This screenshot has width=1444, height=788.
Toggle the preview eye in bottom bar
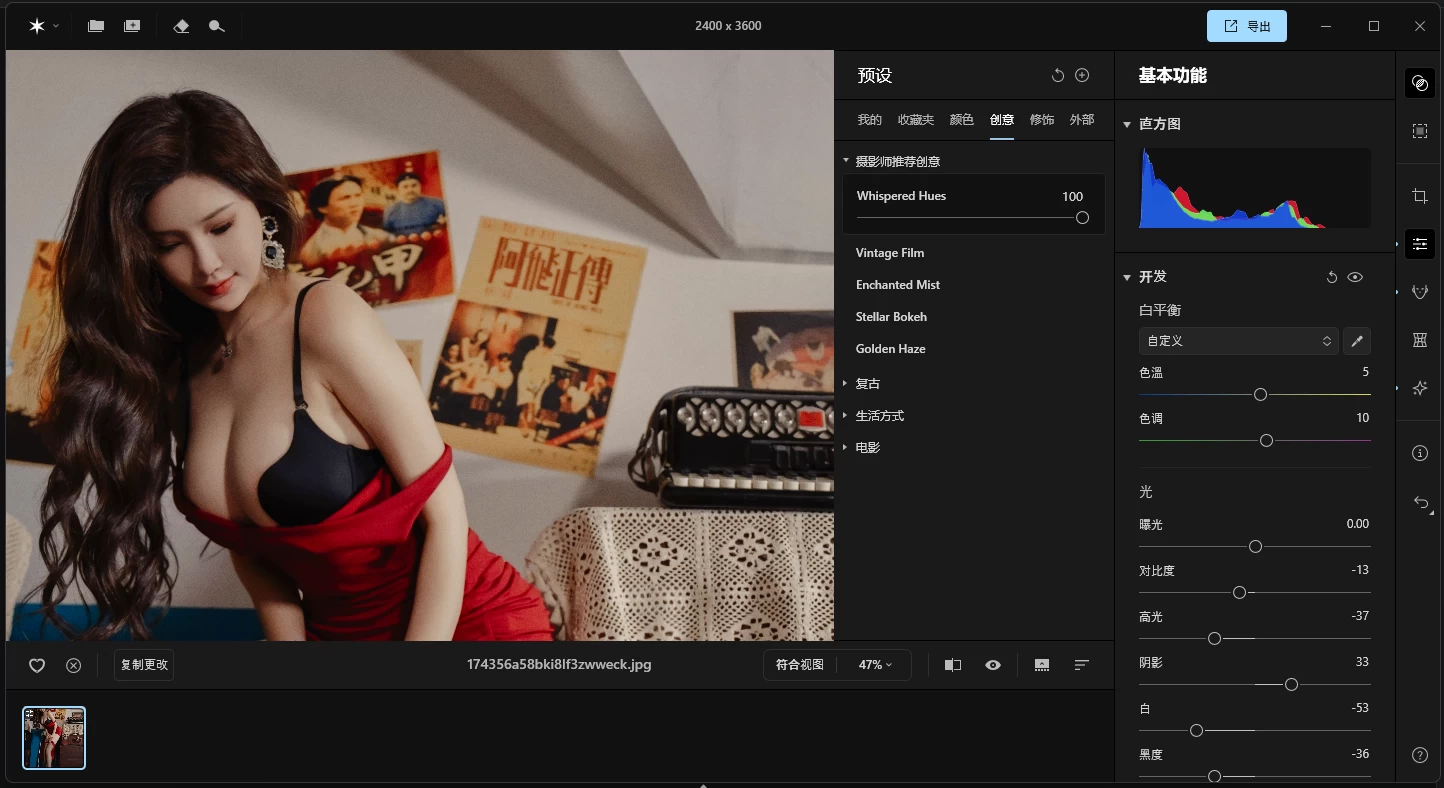(993, 665)
